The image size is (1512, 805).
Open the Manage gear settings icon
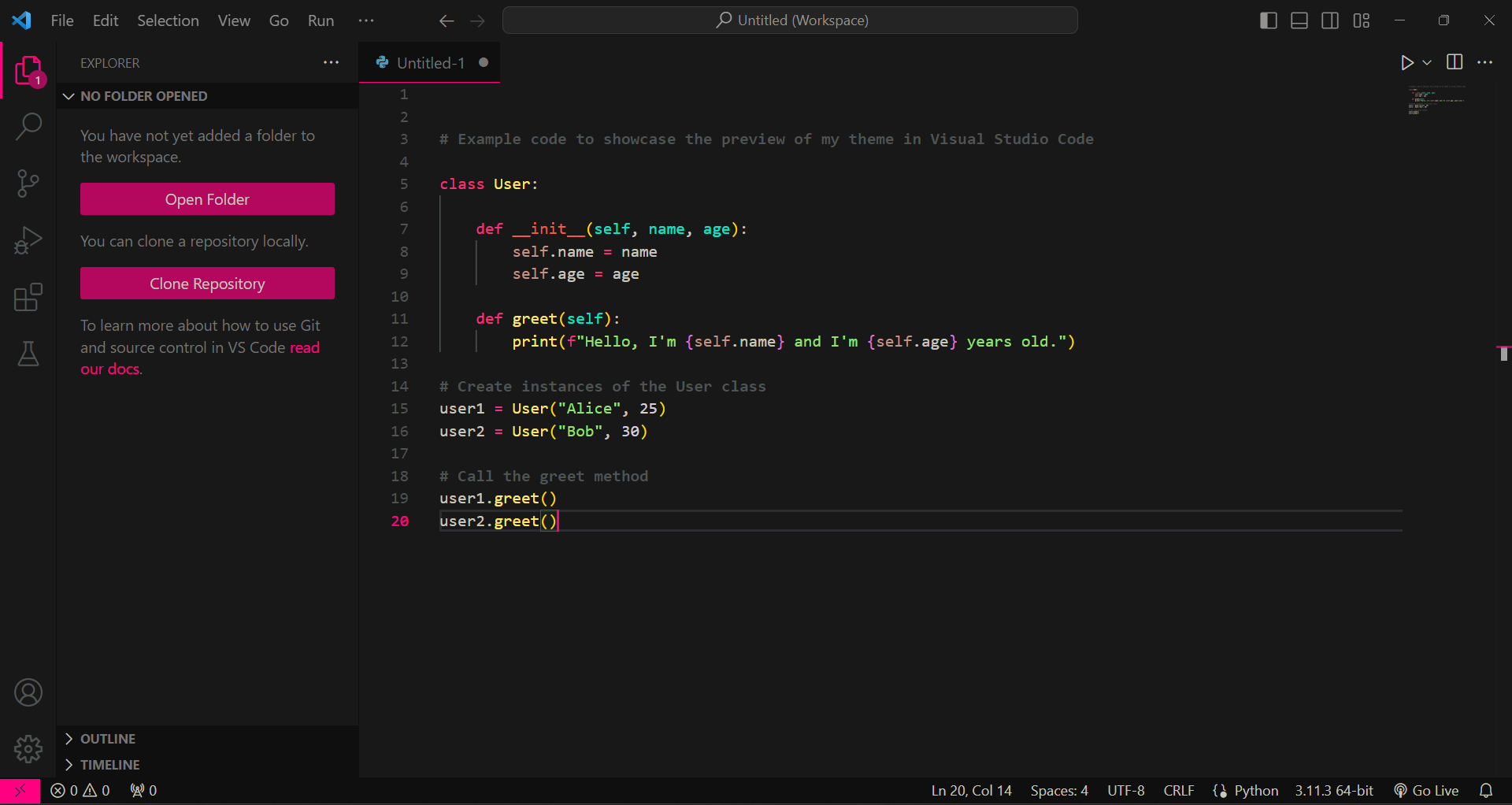pyautogui.click(x=28, y=748)
